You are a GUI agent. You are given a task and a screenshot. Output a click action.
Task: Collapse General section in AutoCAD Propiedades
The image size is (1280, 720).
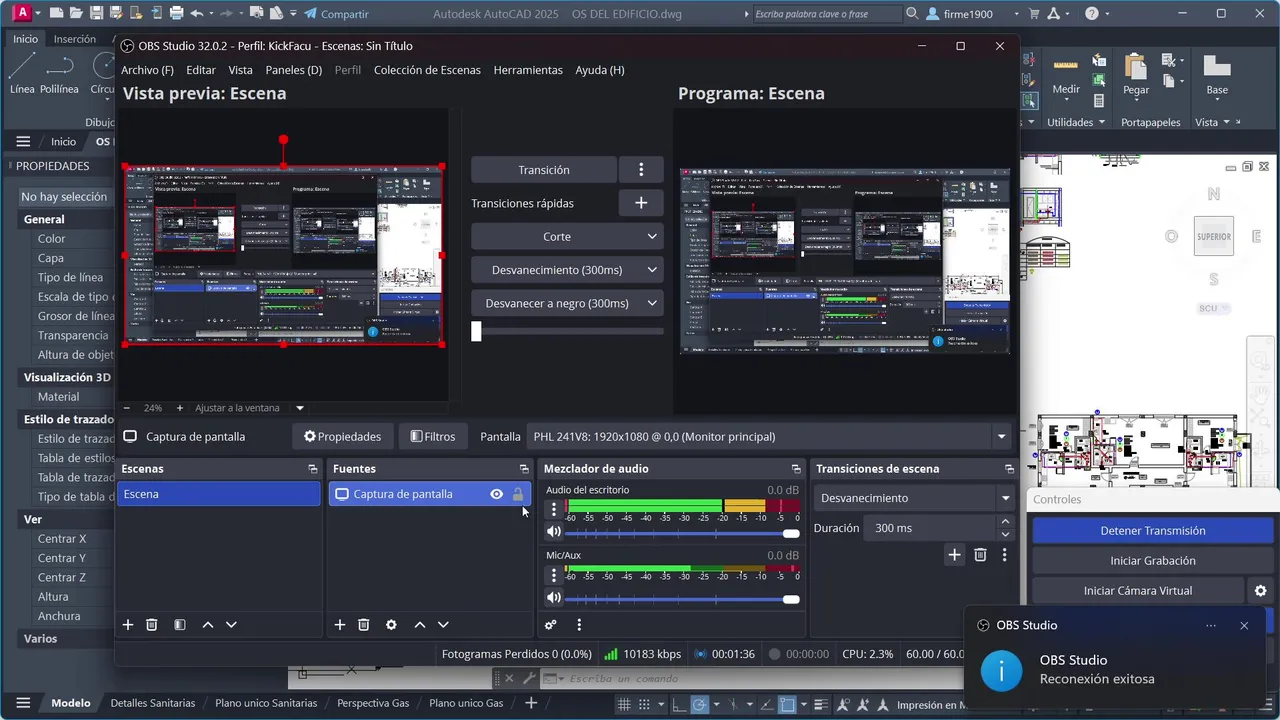(x=44, y=219)
